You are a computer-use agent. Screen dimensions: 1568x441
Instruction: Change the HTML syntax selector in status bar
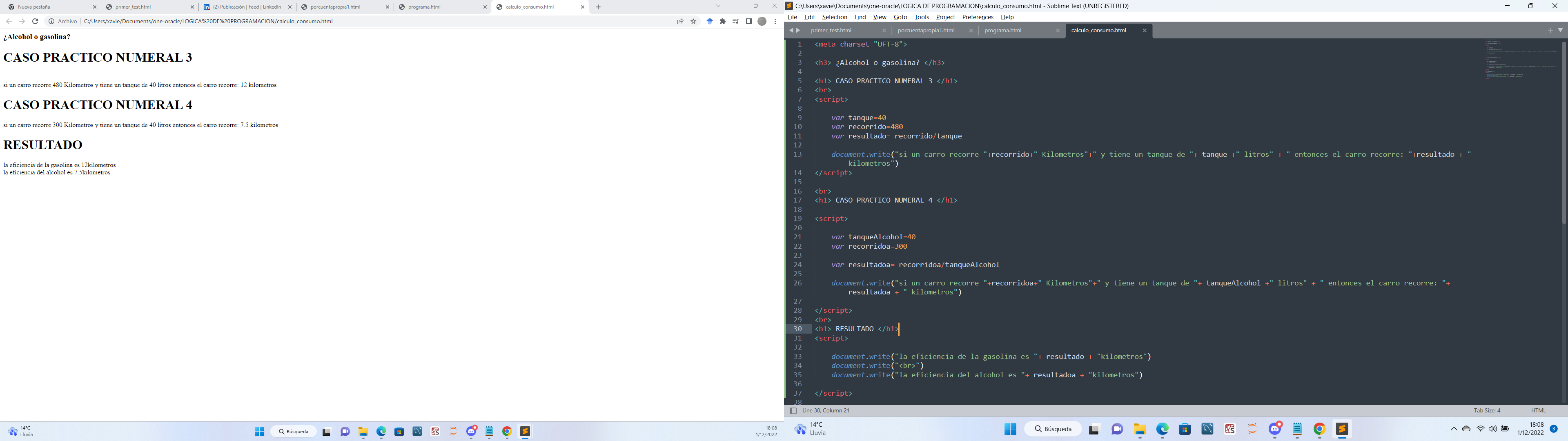1538,410
